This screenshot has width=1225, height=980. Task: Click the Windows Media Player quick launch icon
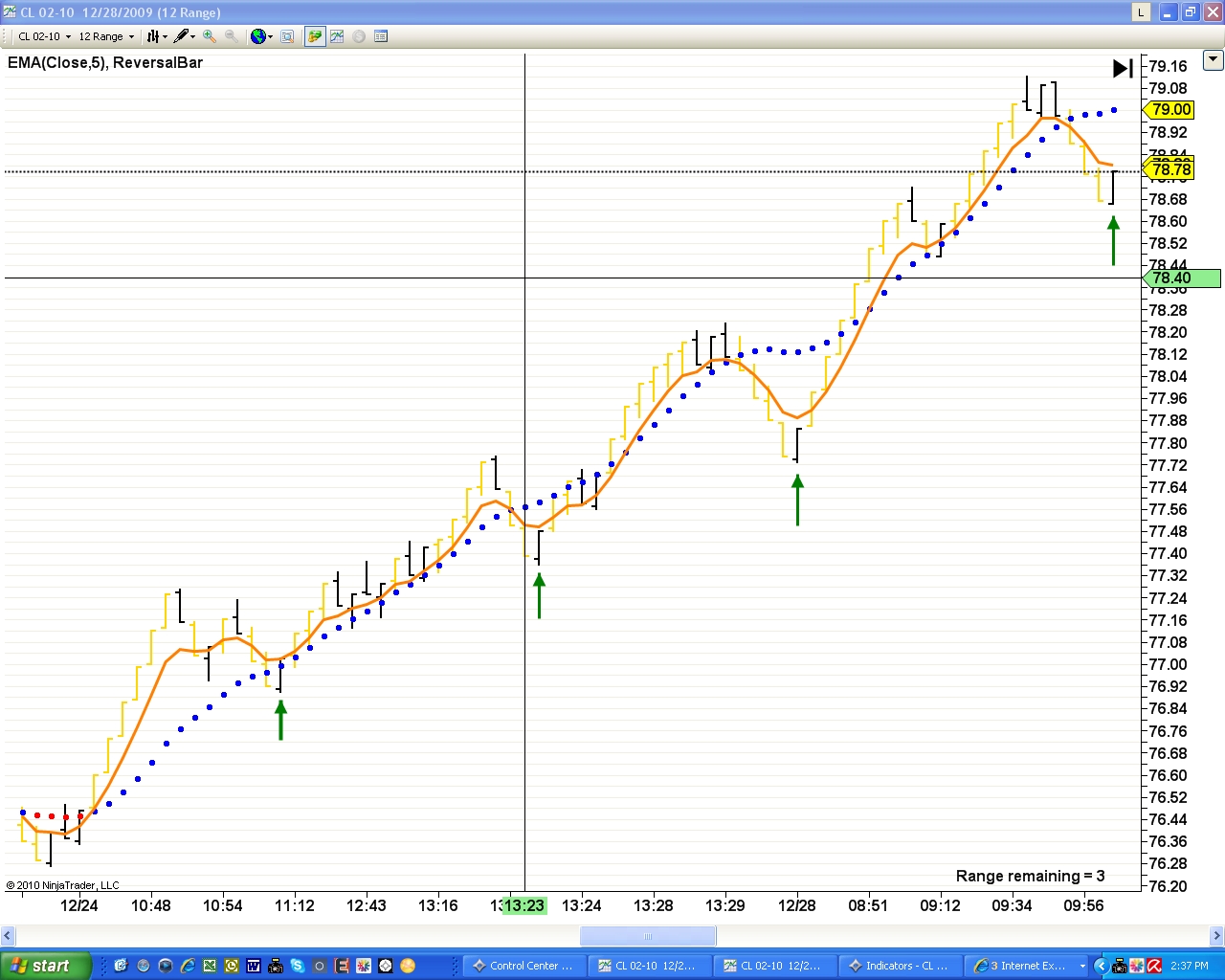pos(166,966)
